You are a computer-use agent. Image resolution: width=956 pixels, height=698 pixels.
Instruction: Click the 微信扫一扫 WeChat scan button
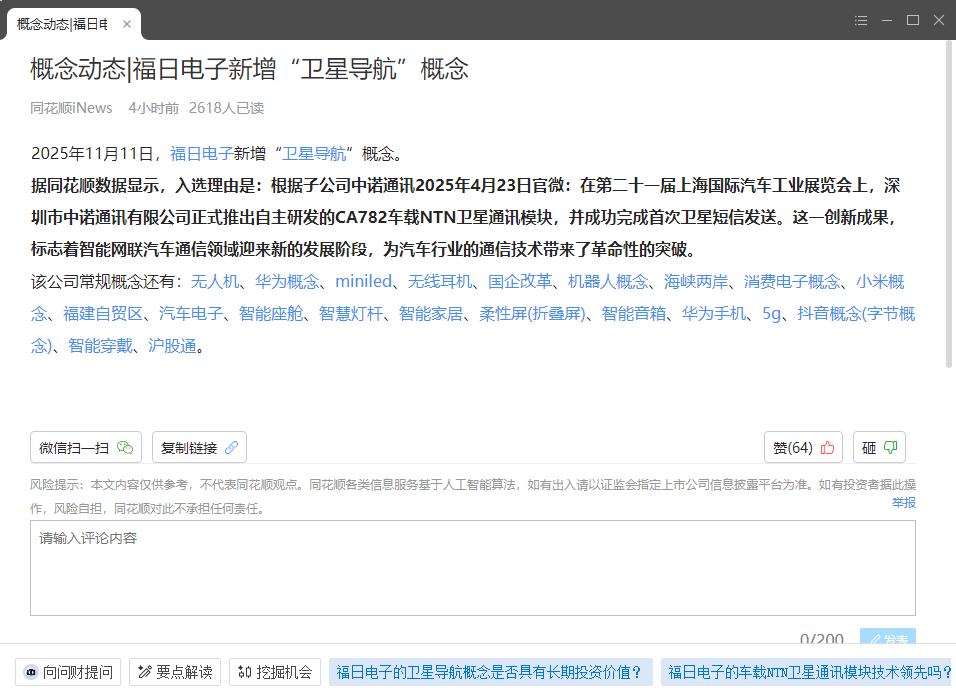(86, 448)
